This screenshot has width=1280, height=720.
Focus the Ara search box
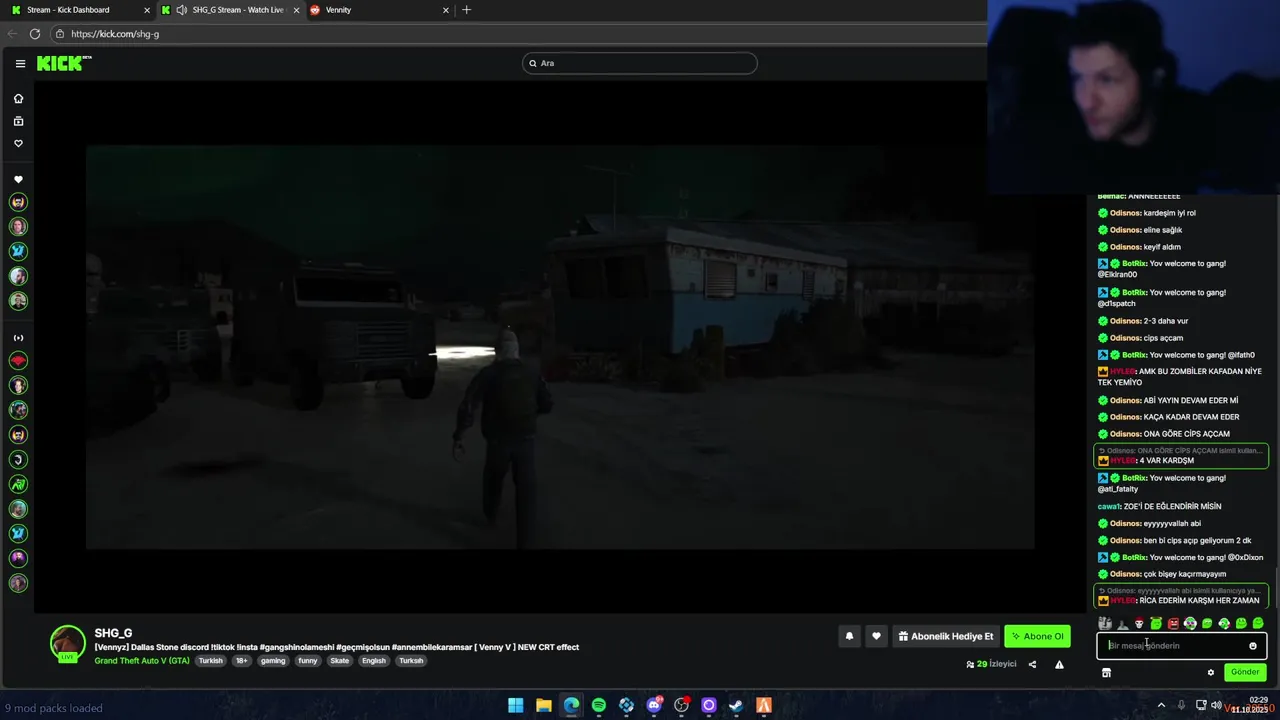click(640, 63)
